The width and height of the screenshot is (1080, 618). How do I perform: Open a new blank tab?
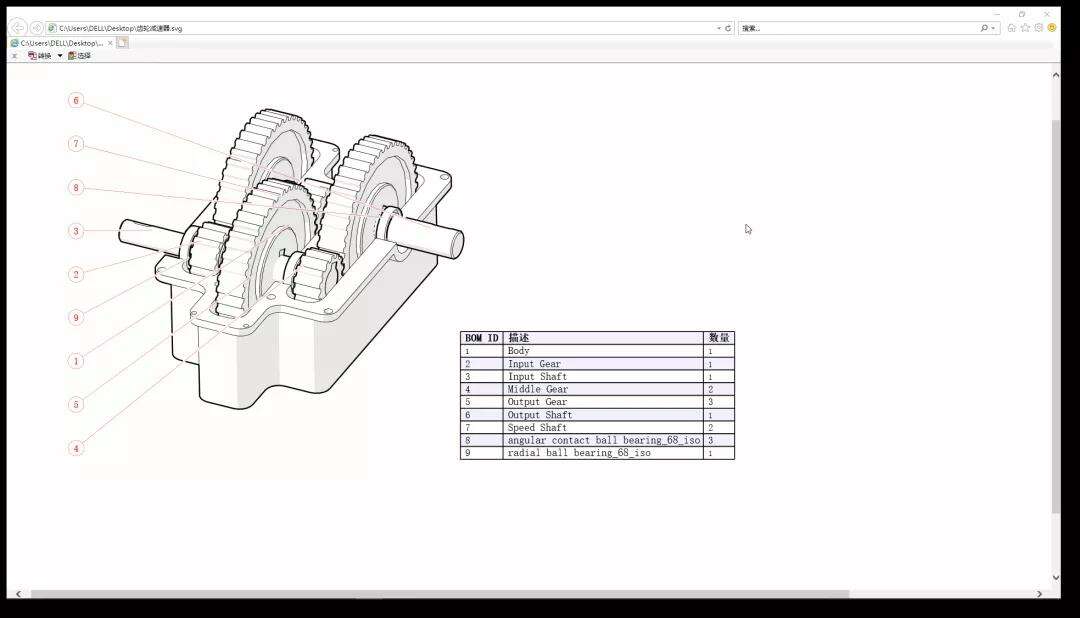click(122, 43)
